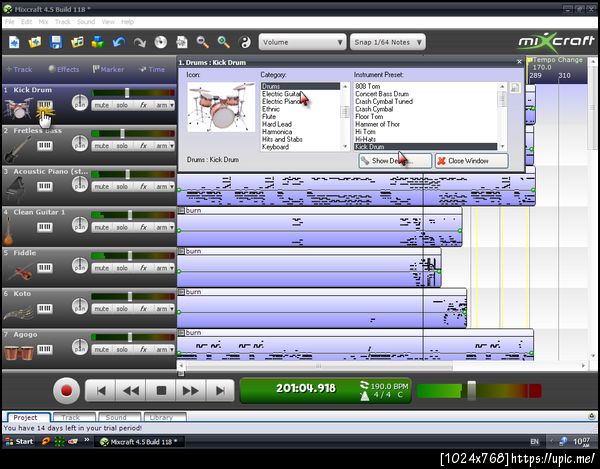Open the Snap 1/64 Notes dropdown

coord(387,42)
